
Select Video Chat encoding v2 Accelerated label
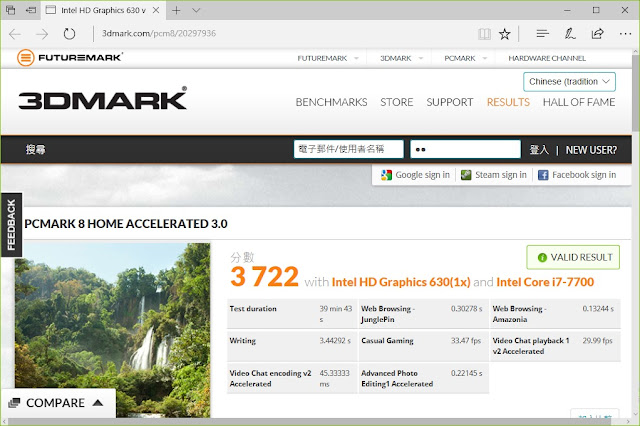(270, 378)
